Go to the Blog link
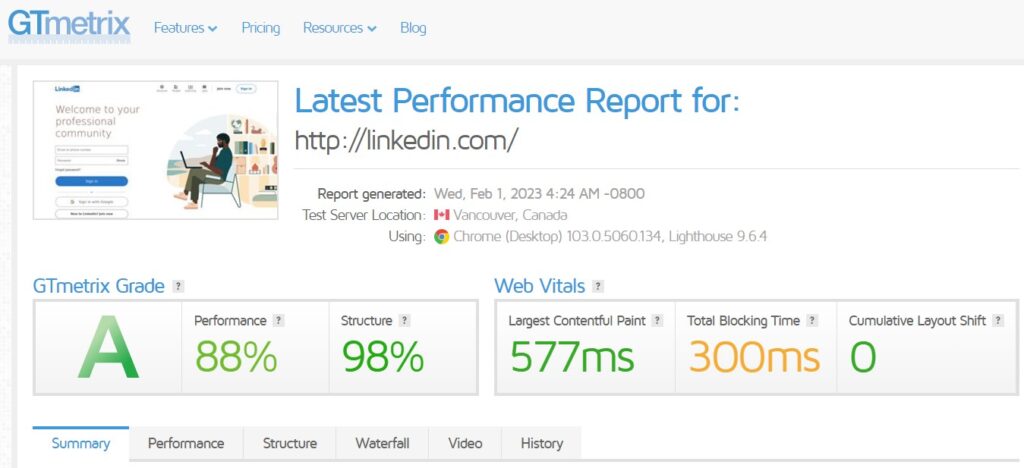This screenshot has width=1024, height=468. pos(413,28)
